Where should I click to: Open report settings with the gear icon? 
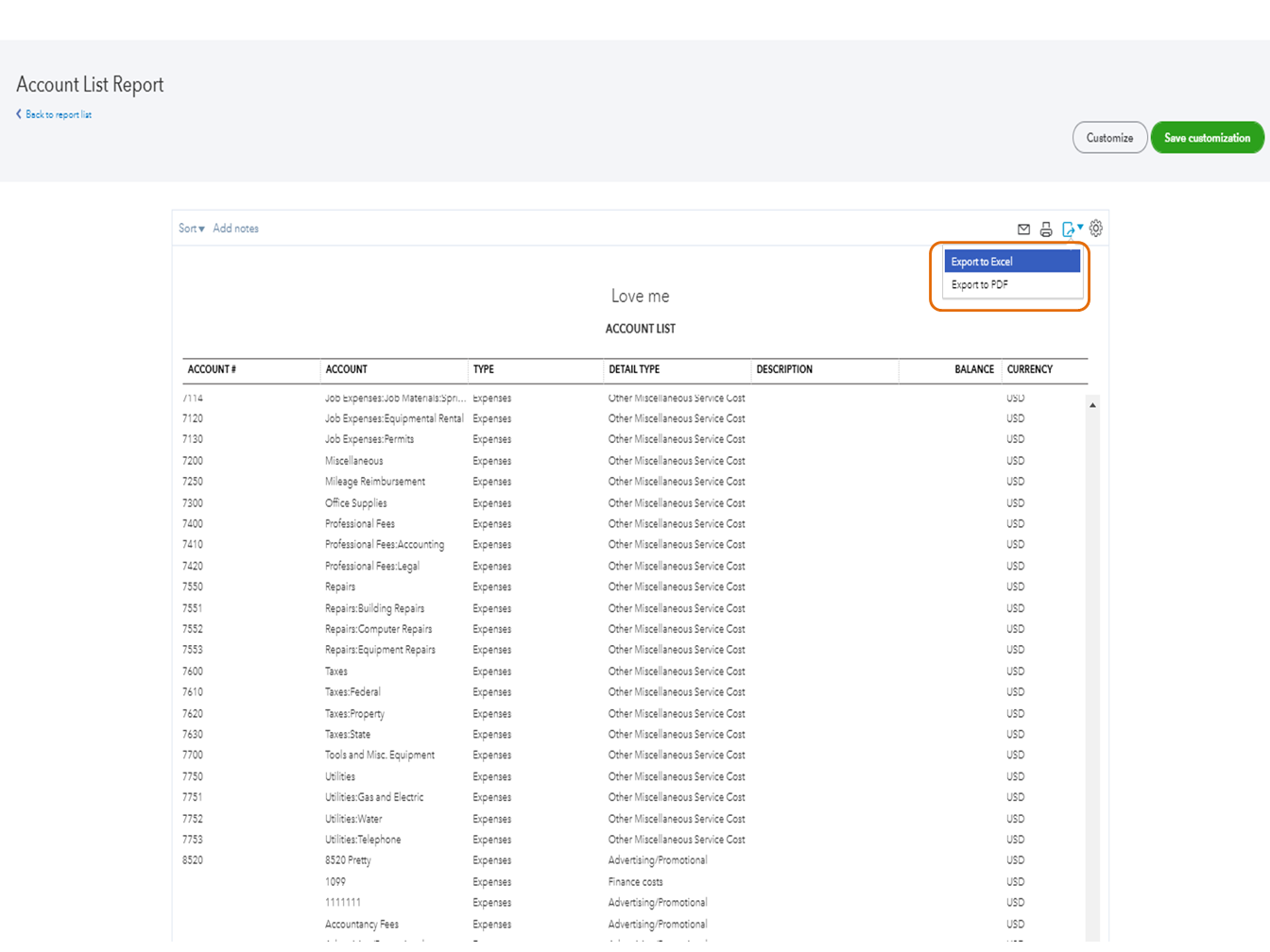pyautogui.click(x=1095, y=228)
